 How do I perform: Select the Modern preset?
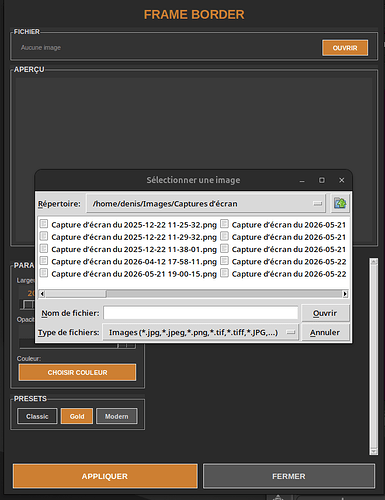117,416
